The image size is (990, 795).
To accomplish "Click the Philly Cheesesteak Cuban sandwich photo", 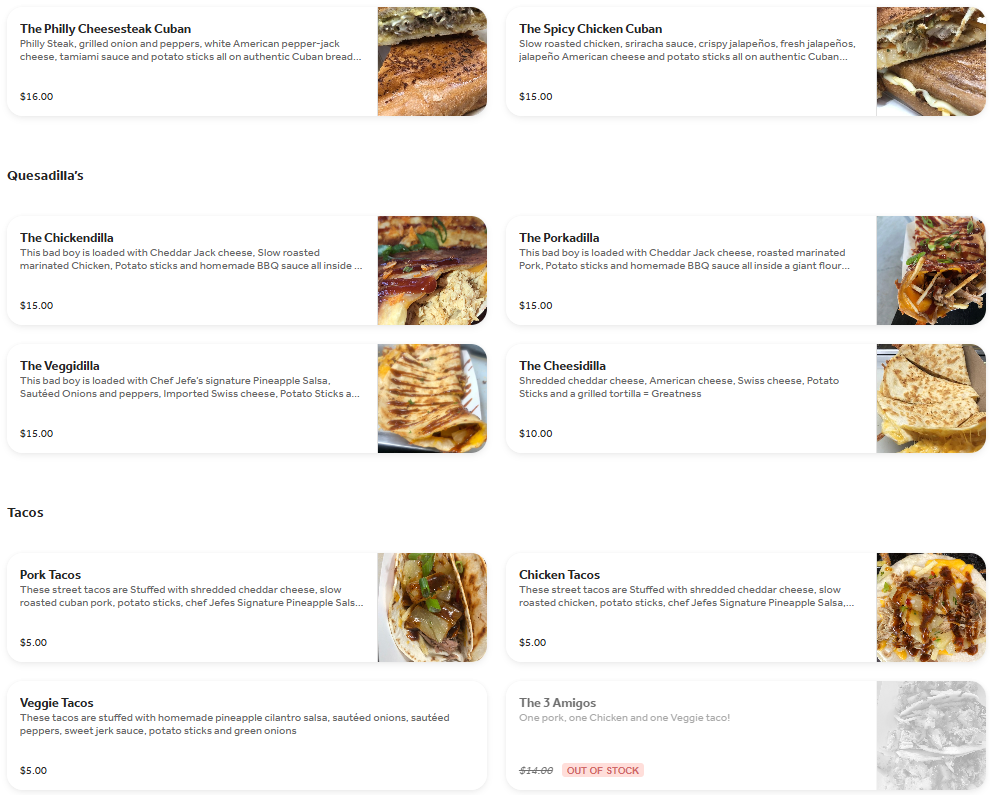I will point(432,61).
